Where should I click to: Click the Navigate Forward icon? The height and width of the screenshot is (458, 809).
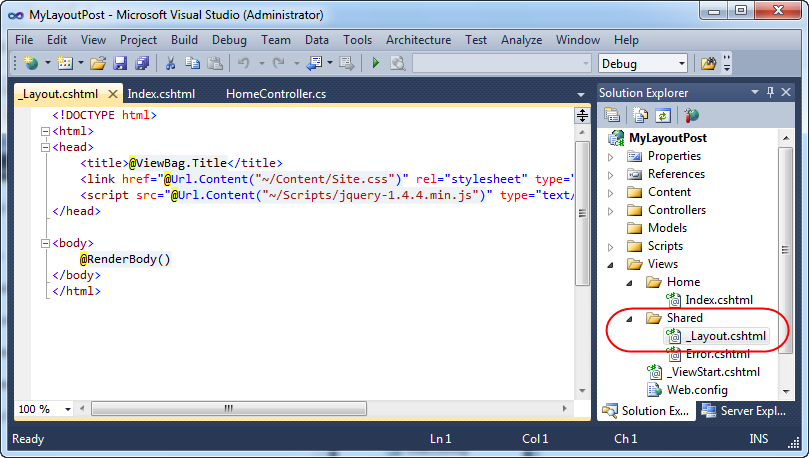(x=347, y=63)
